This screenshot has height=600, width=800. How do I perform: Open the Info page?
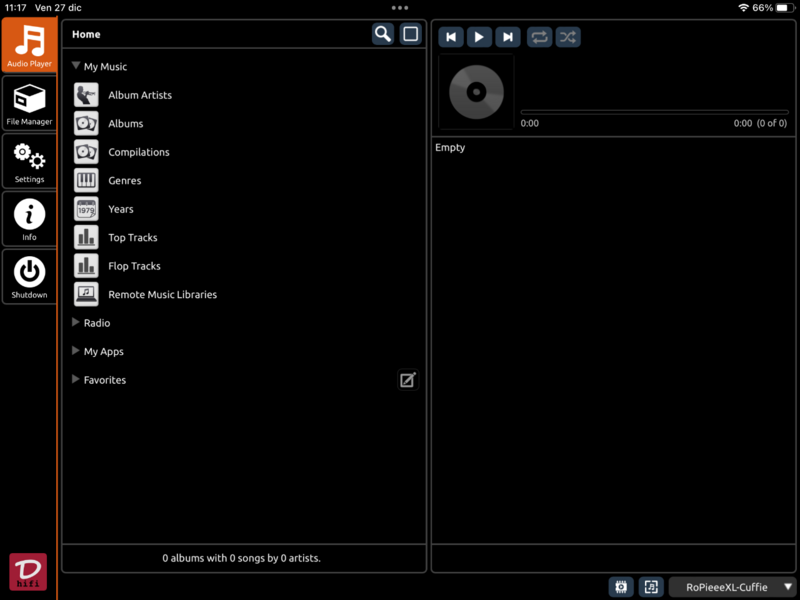pos(29,219)
